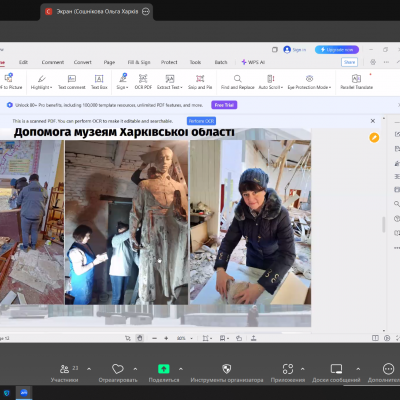Screen dimensions: 400x400
Task: Click the export upload icon in status bar
Action: pyautogui.click(x=253, y=338)
